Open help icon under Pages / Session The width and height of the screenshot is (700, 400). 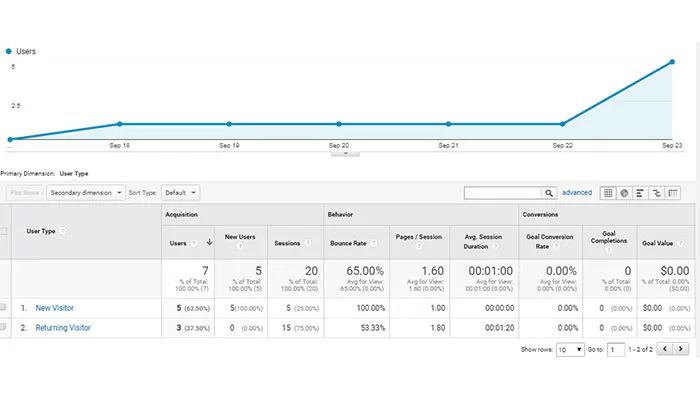pos(418,246)
